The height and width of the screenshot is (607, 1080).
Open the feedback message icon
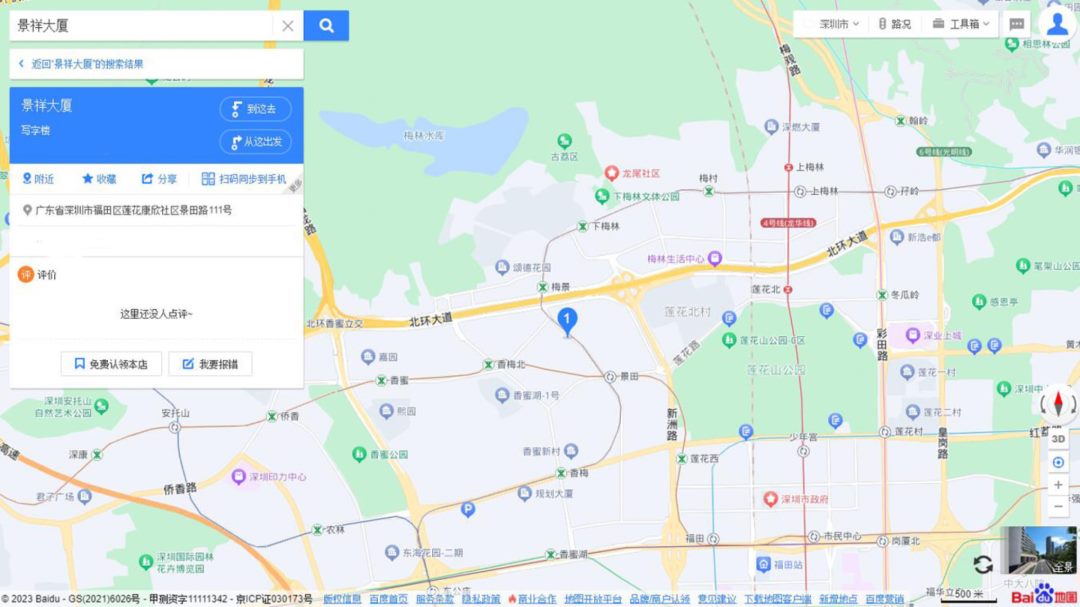pos(1017,24)
